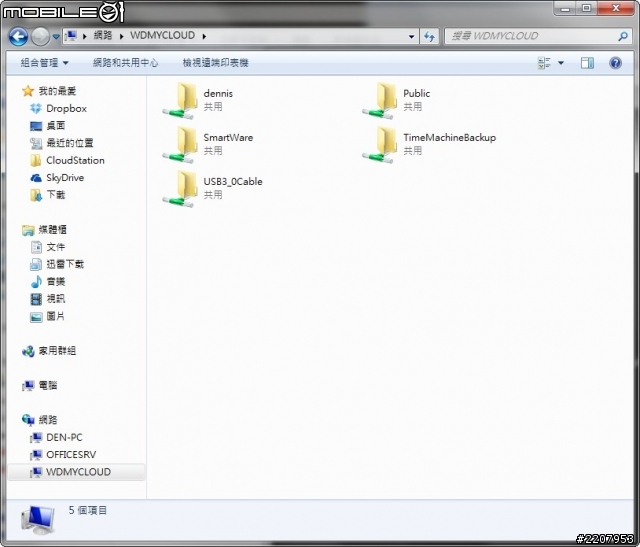Viewport: 640px width, 547px height.
Task: Click the star icon beside 我的最愛
Action: click(28, 91)
